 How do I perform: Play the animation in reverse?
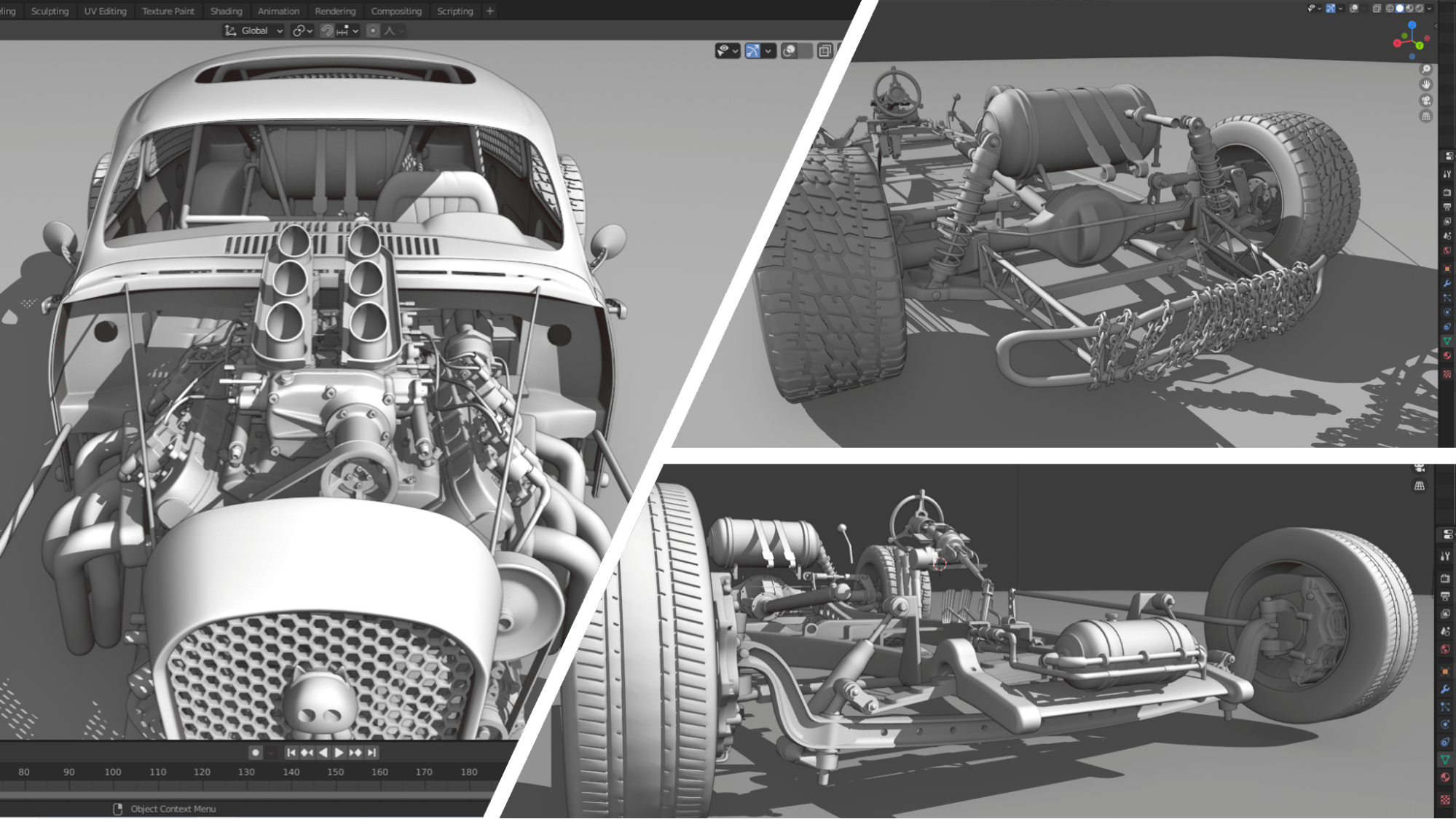pos(323,753)
